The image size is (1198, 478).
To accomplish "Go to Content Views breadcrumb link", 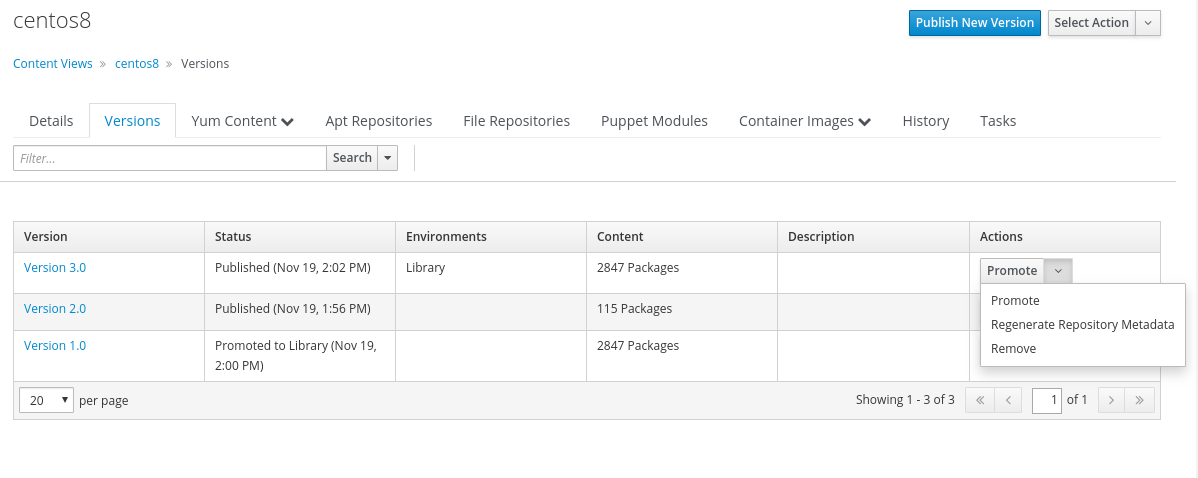I will [x=53, y=63].
